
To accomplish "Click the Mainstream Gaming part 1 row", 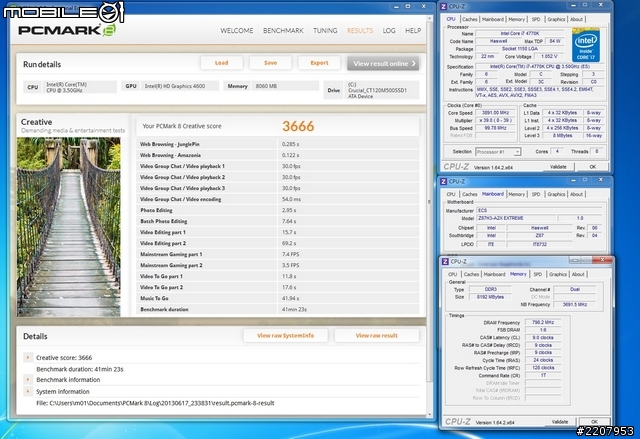I will pyautogui.click(x=278, y=254).
